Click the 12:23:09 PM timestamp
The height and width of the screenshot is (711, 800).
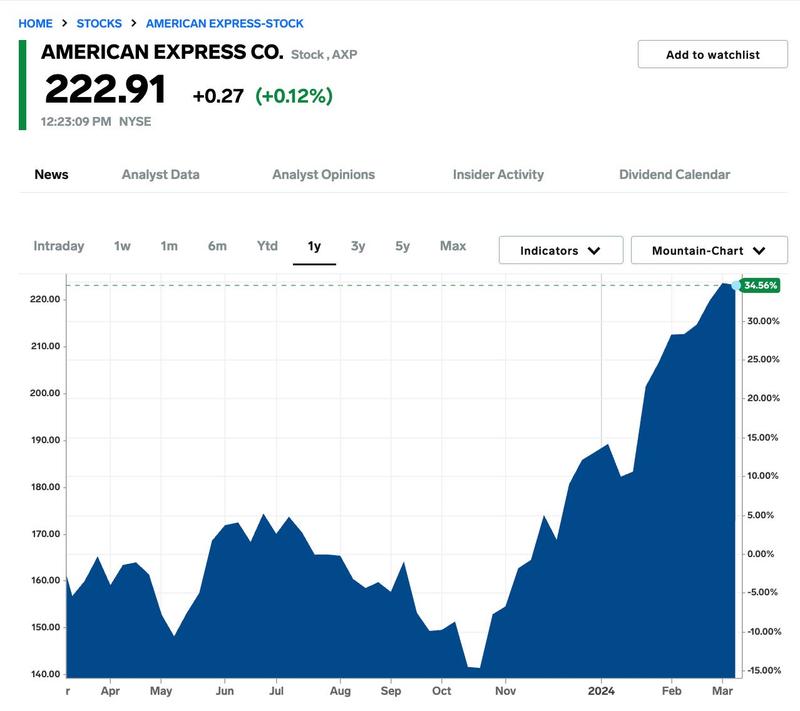(x=76, y=121)
